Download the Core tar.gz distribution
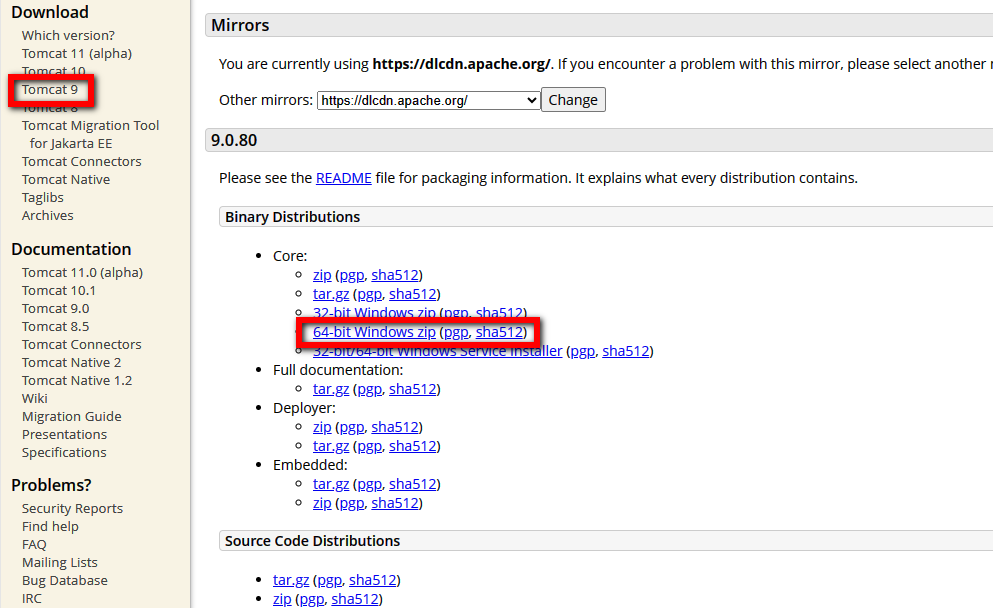This screenshot has height=608, width=993. (x=331, y=294)
